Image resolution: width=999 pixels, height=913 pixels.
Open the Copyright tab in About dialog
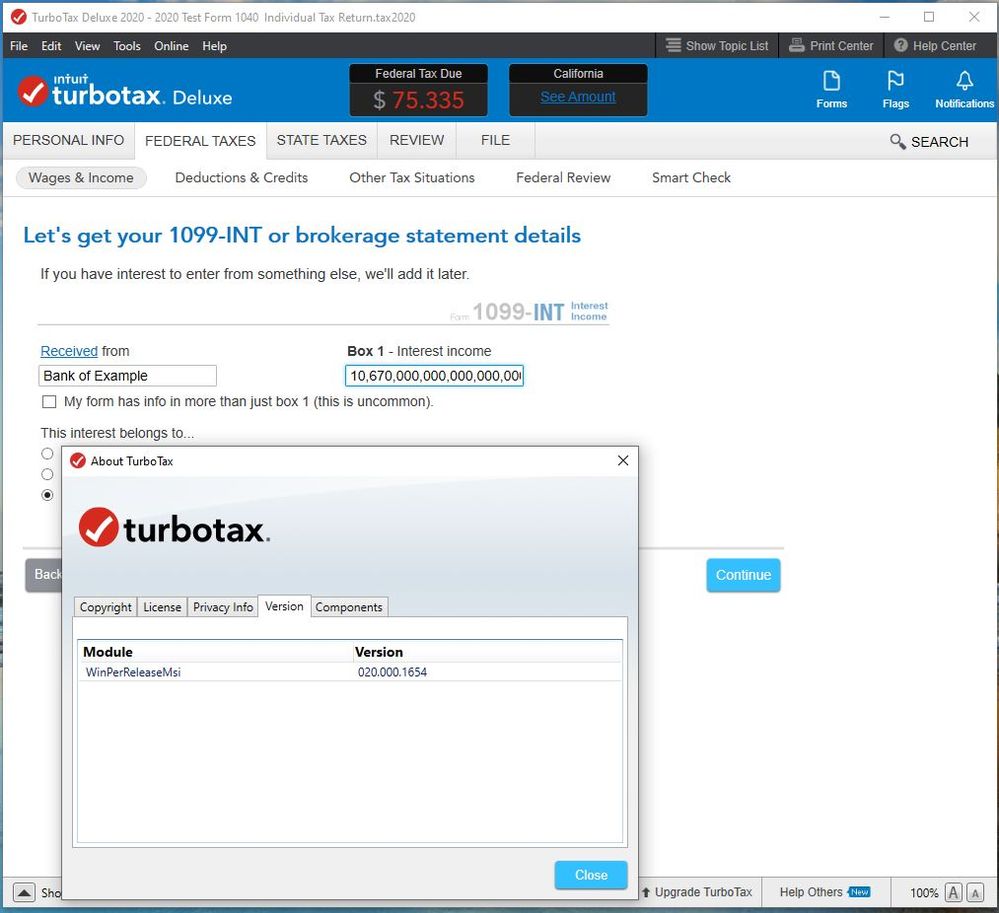point(105,607)
